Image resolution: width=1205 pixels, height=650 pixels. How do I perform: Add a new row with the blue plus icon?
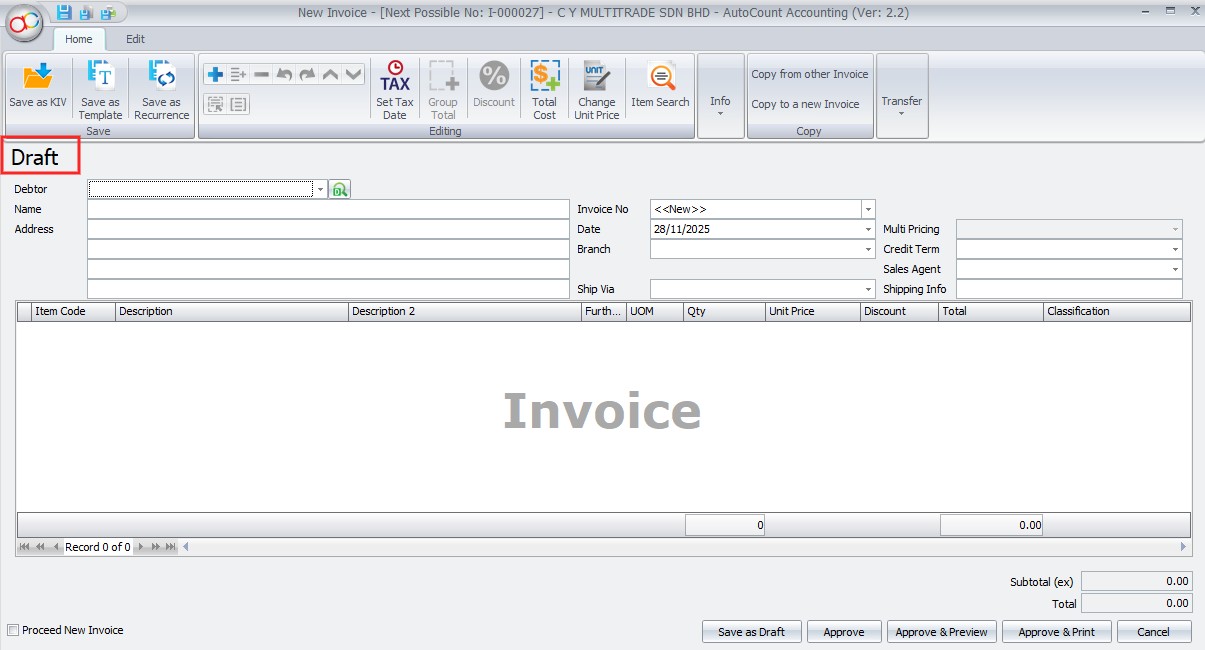click(214, 75)
